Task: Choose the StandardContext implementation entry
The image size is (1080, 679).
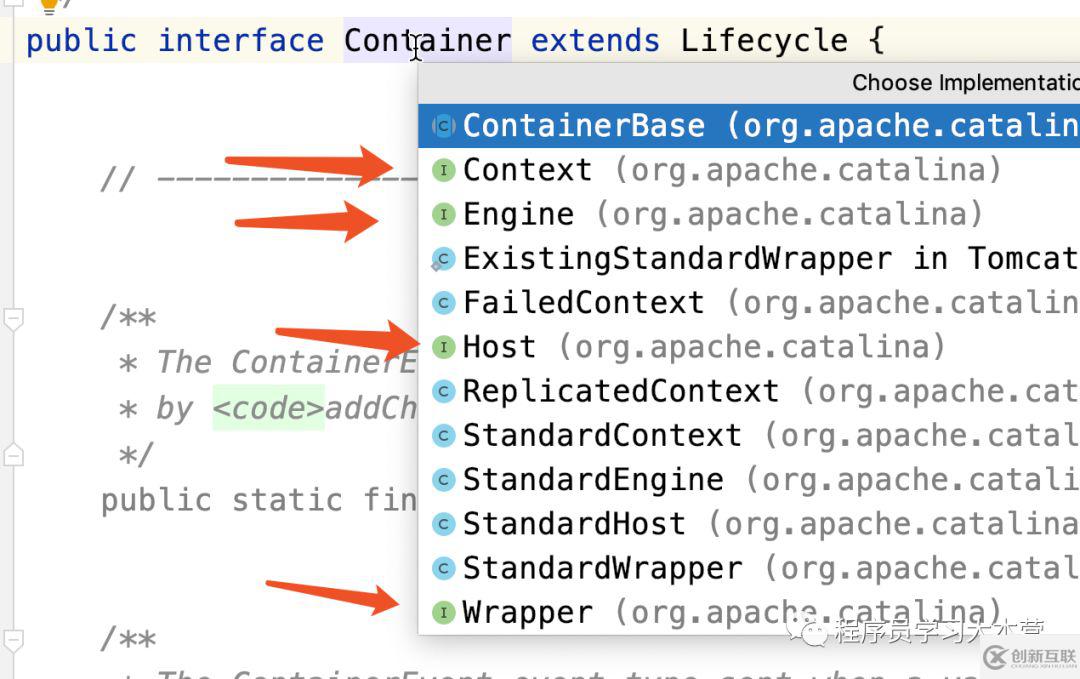Action: (x=602, y=436)
